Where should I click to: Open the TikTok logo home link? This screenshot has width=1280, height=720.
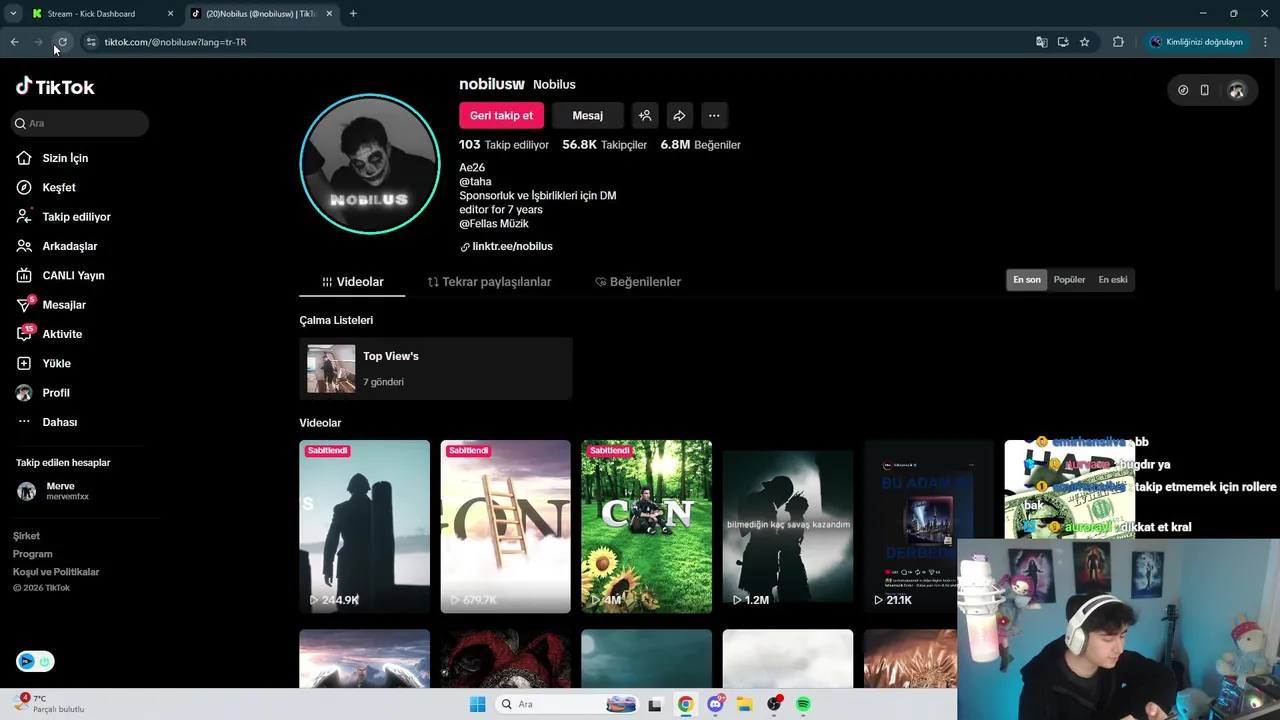click(x=55, y=87)
